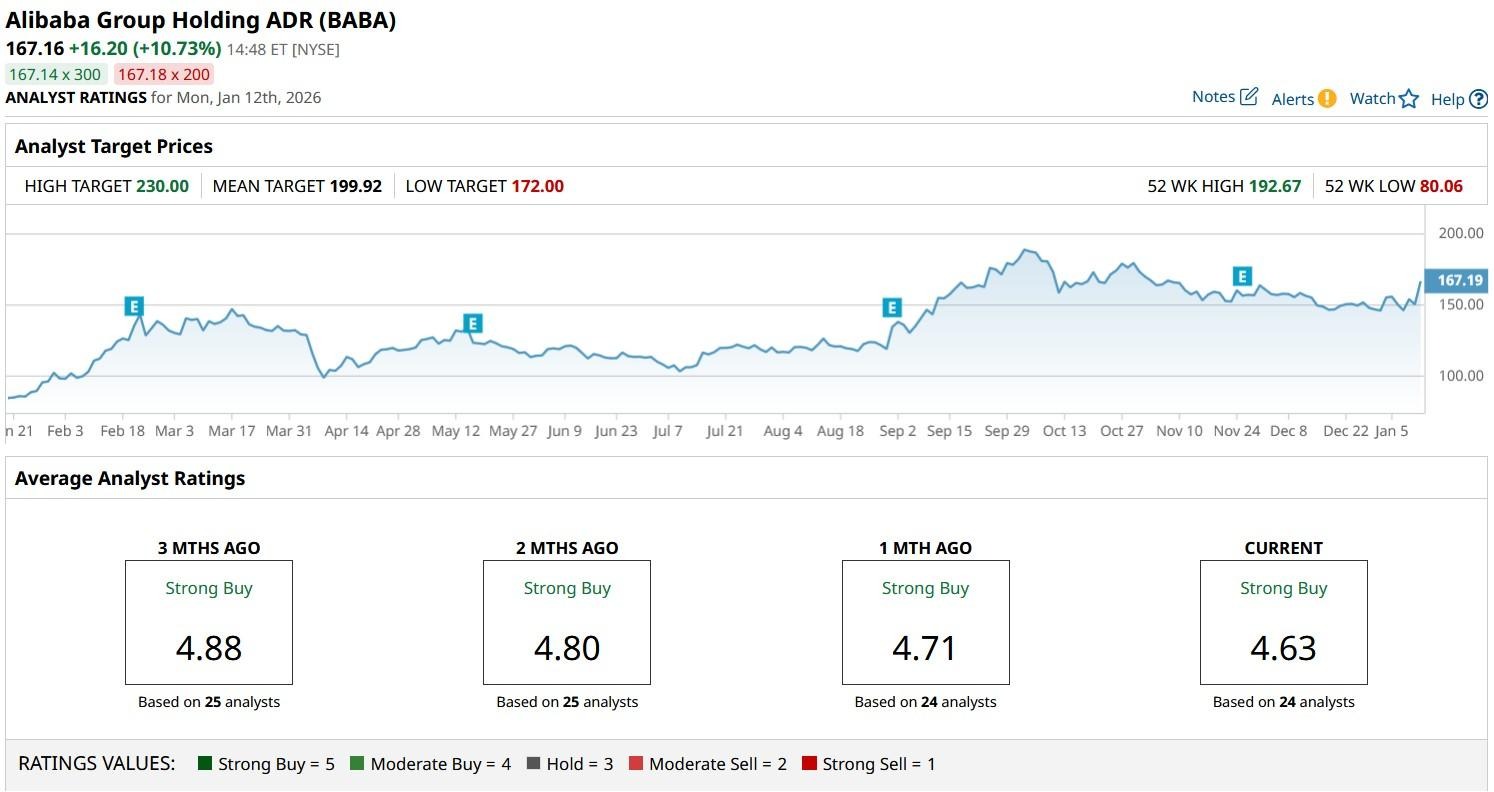Click the 167.19 current price chart label

[x=1459, y=281]
